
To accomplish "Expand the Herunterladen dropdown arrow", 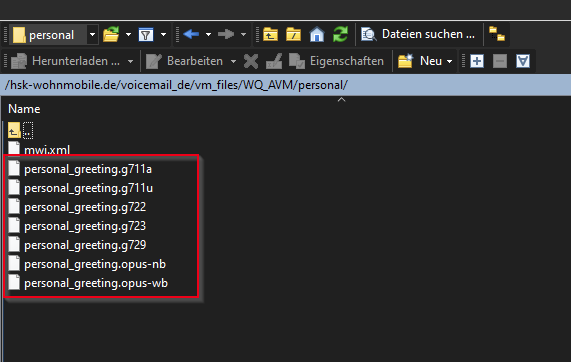I will 130,61.
